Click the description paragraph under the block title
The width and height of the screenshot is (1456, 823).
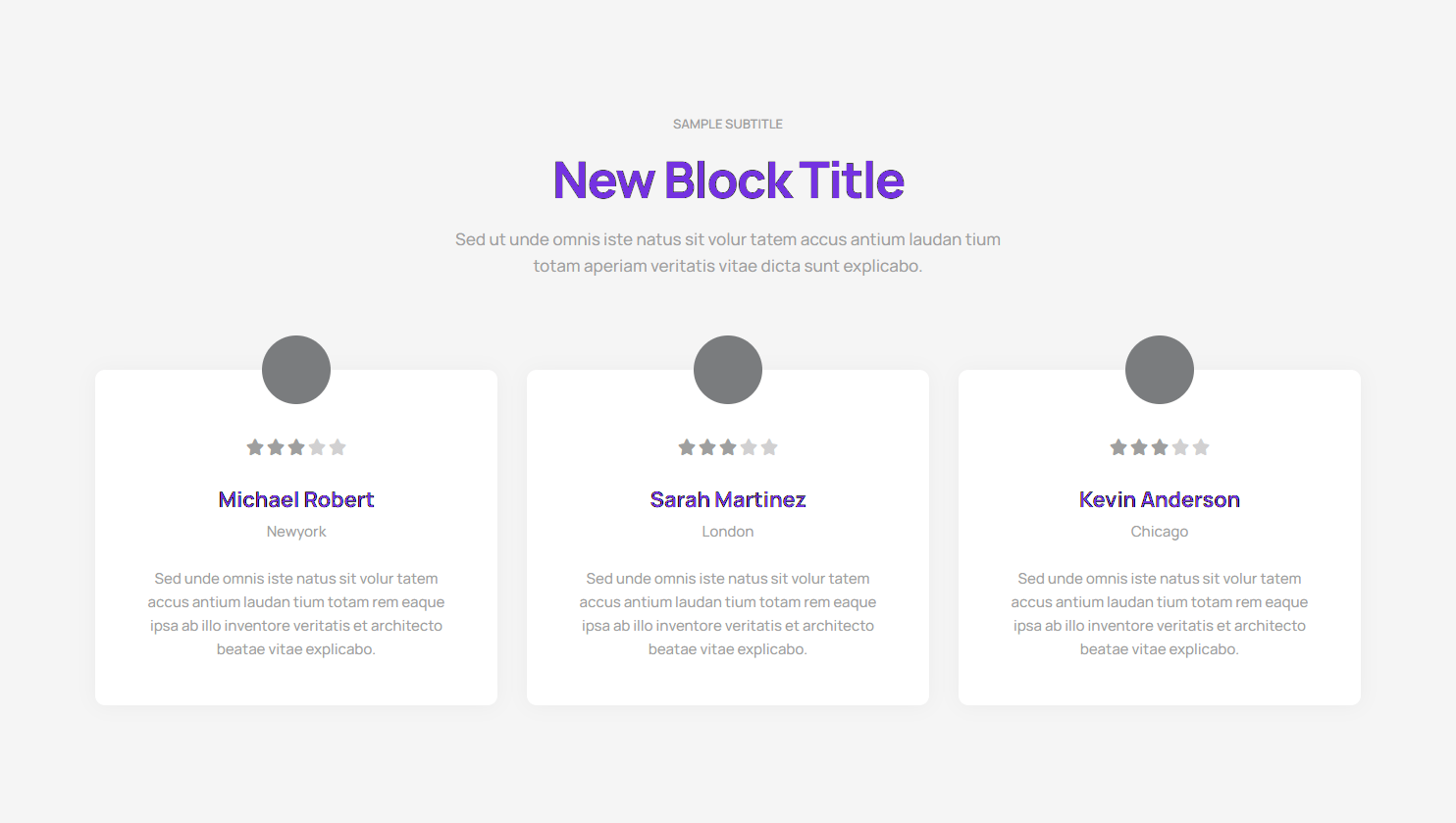pyautogui.click(x=728, y=252)
